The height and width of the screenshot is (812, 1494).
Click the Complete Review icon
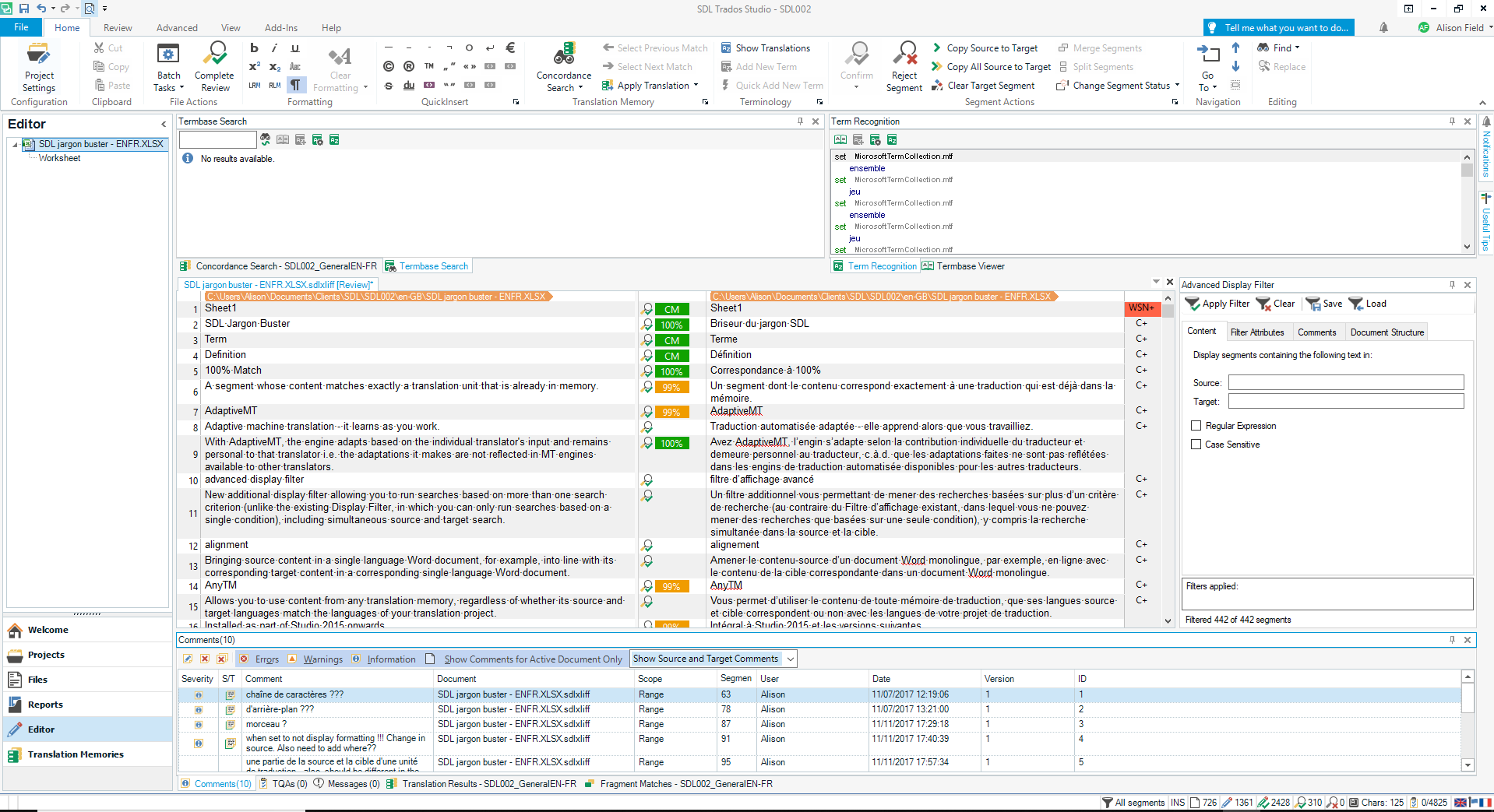[x=214, y=54]
